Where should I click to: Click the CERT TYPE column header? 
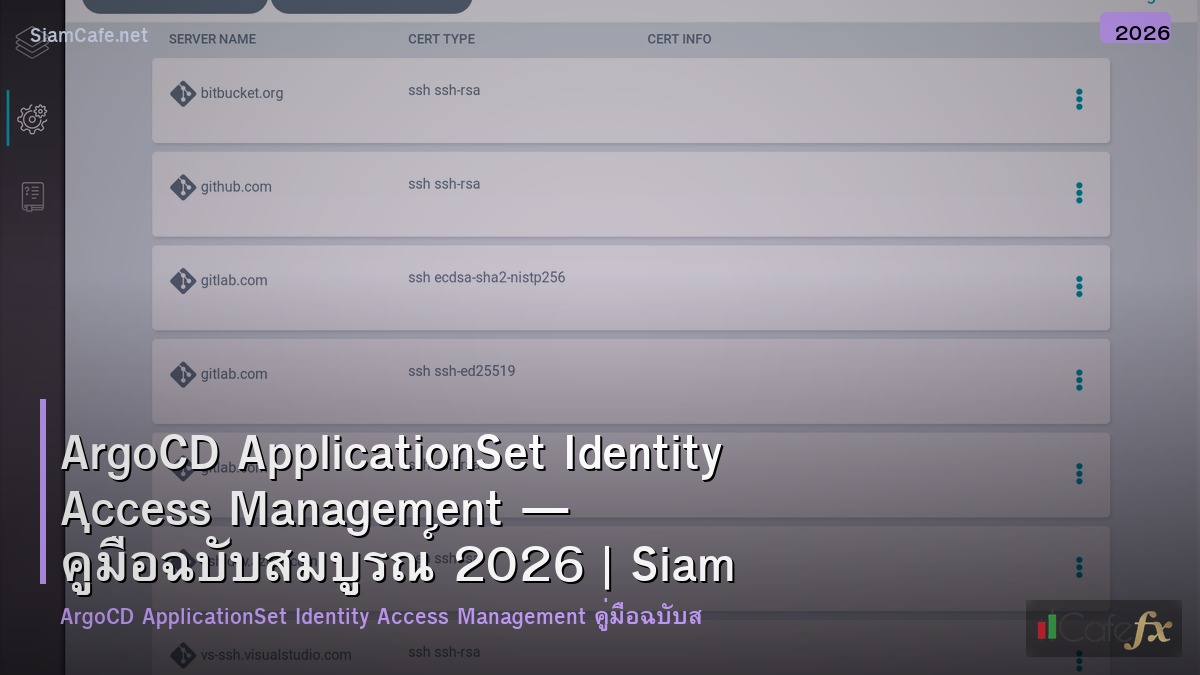(441, 39)
